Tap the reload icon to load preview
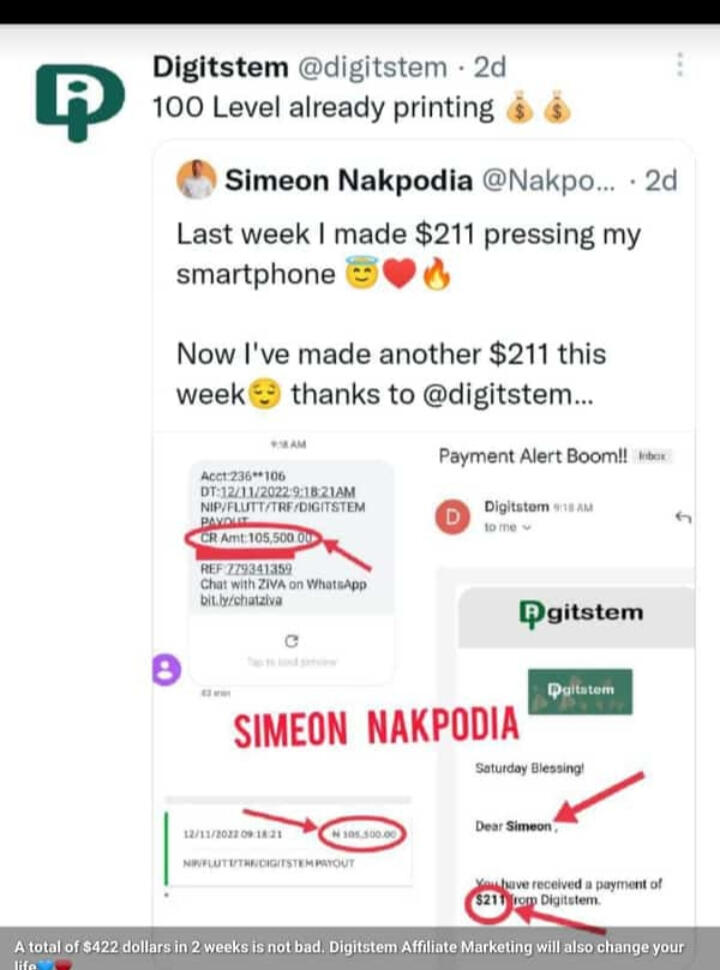 tap(292, 641)
